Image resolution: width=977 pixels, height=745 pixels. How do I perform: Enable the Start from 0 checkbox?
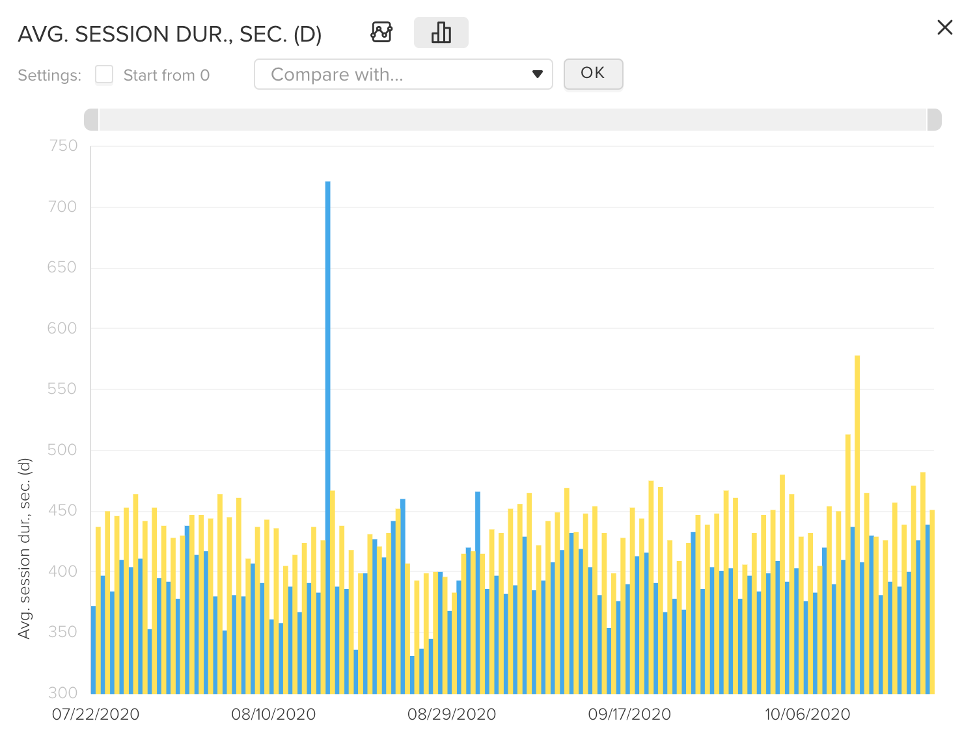(104, 75)
